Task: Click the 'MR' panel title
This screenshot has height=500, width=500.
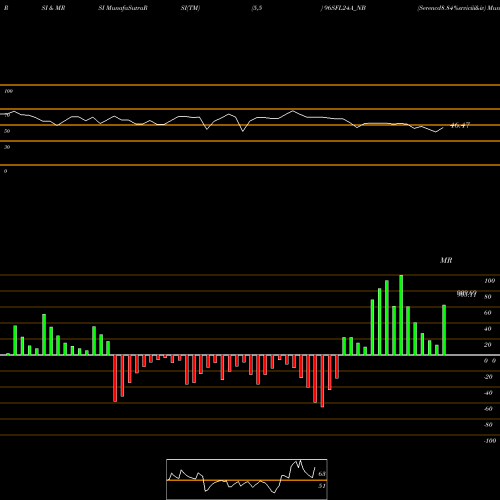Action: 446,260
